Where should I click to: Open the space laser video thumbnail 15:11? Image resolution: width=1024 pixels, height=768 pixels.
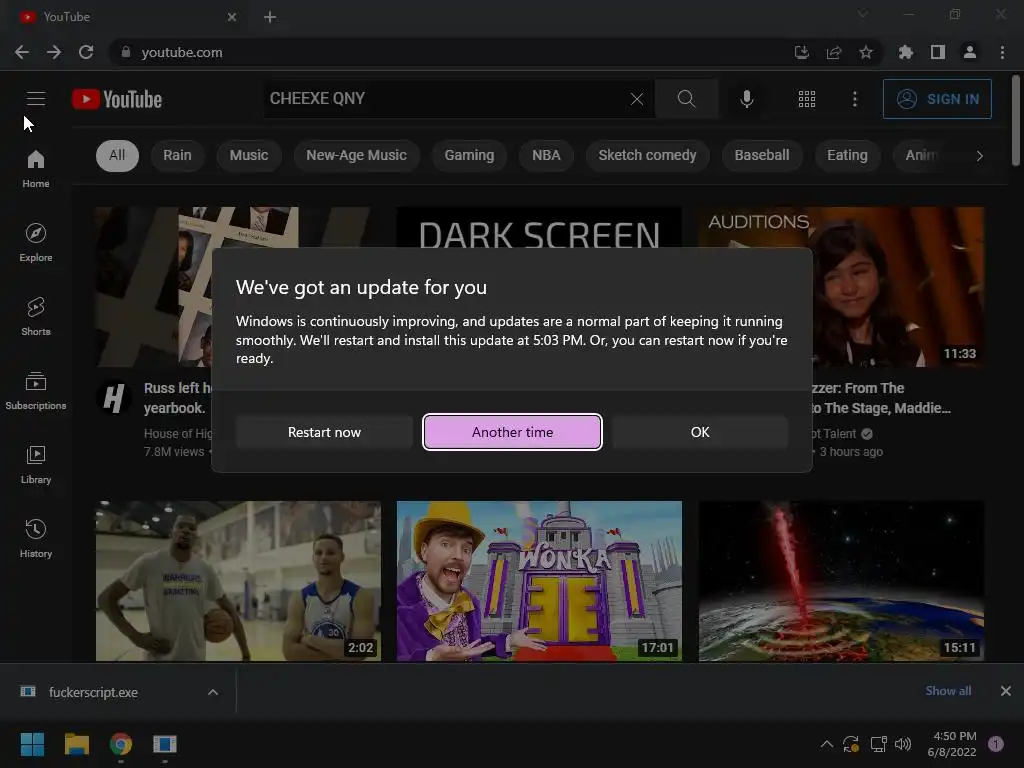[x=841, y=581]
